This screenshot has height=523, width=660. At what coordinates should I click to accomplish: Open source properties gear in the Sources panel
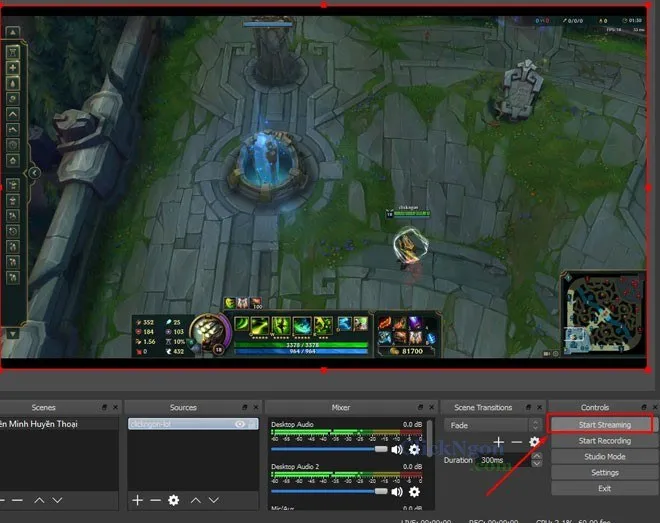click(x=173, y=500)
